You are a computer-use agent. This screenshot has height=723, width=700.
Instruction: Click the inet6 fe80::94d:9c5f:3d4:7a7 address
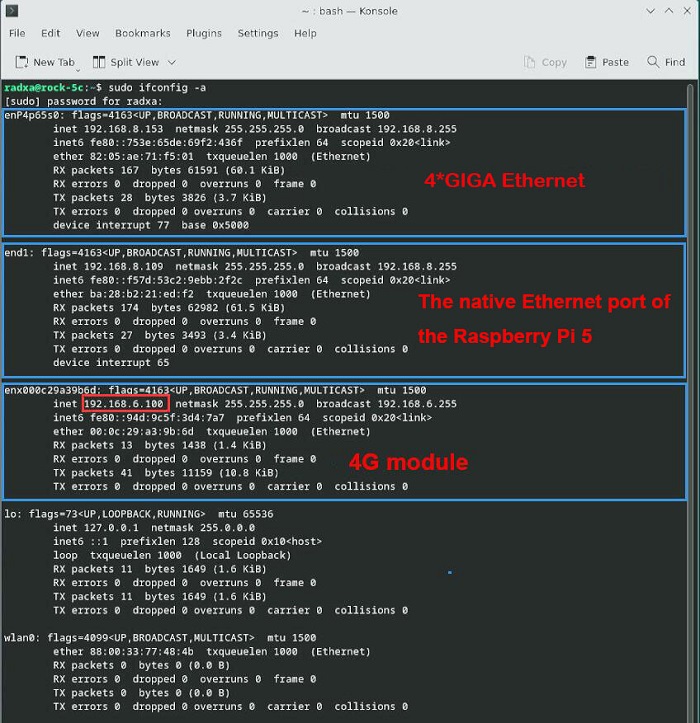point(157,418)
